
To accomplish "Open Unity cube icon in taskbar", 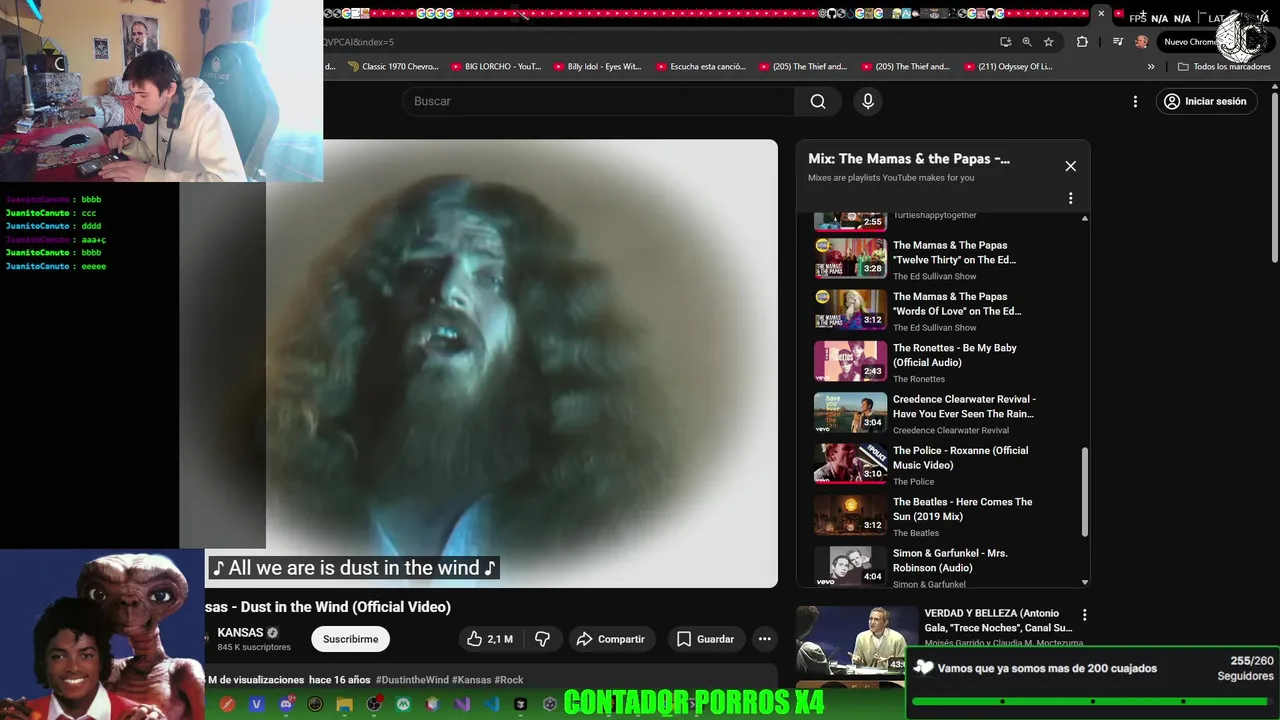I will (x=549, y=704).
